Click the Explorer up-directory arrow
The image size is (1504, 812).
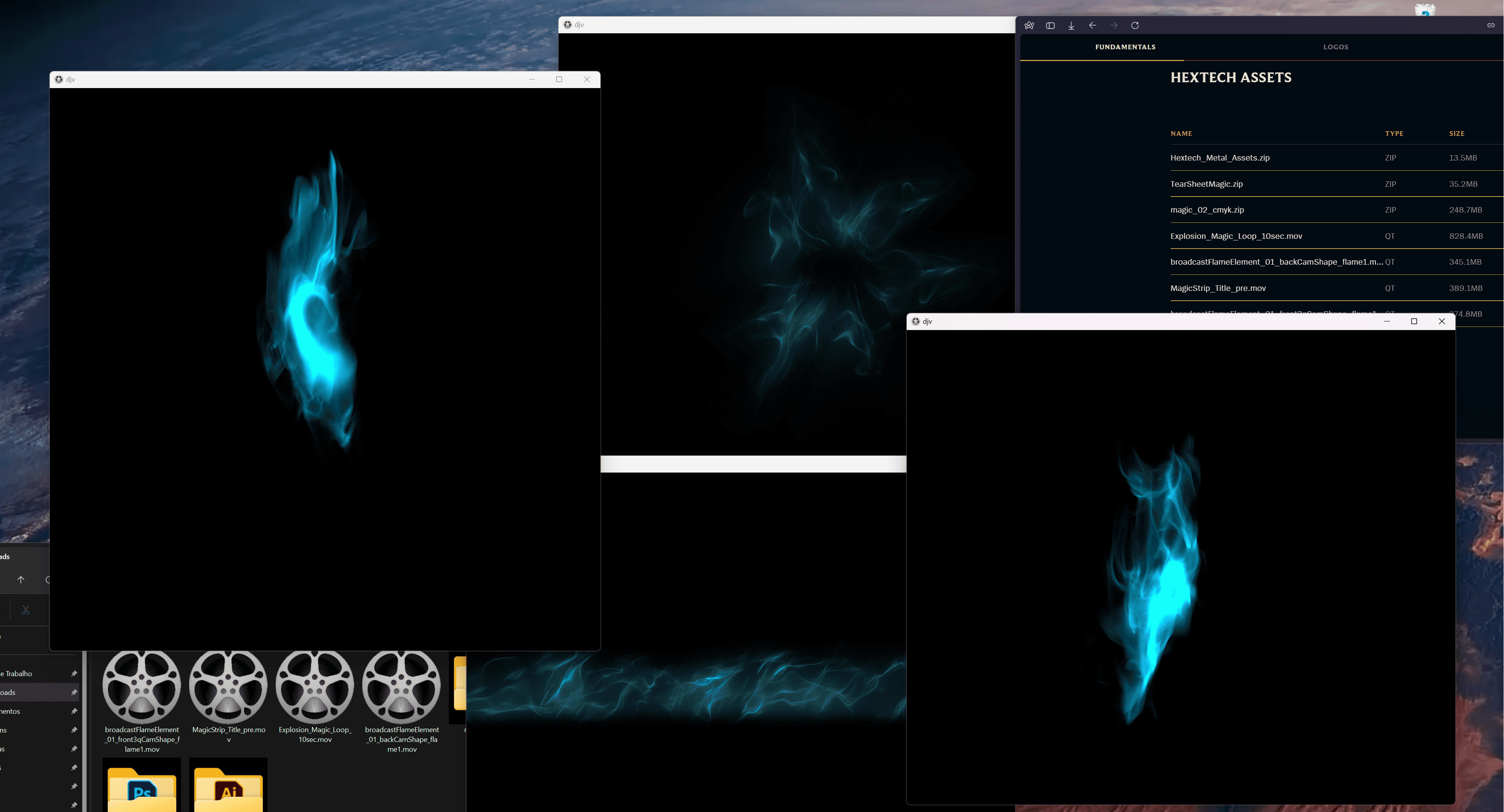21,579
